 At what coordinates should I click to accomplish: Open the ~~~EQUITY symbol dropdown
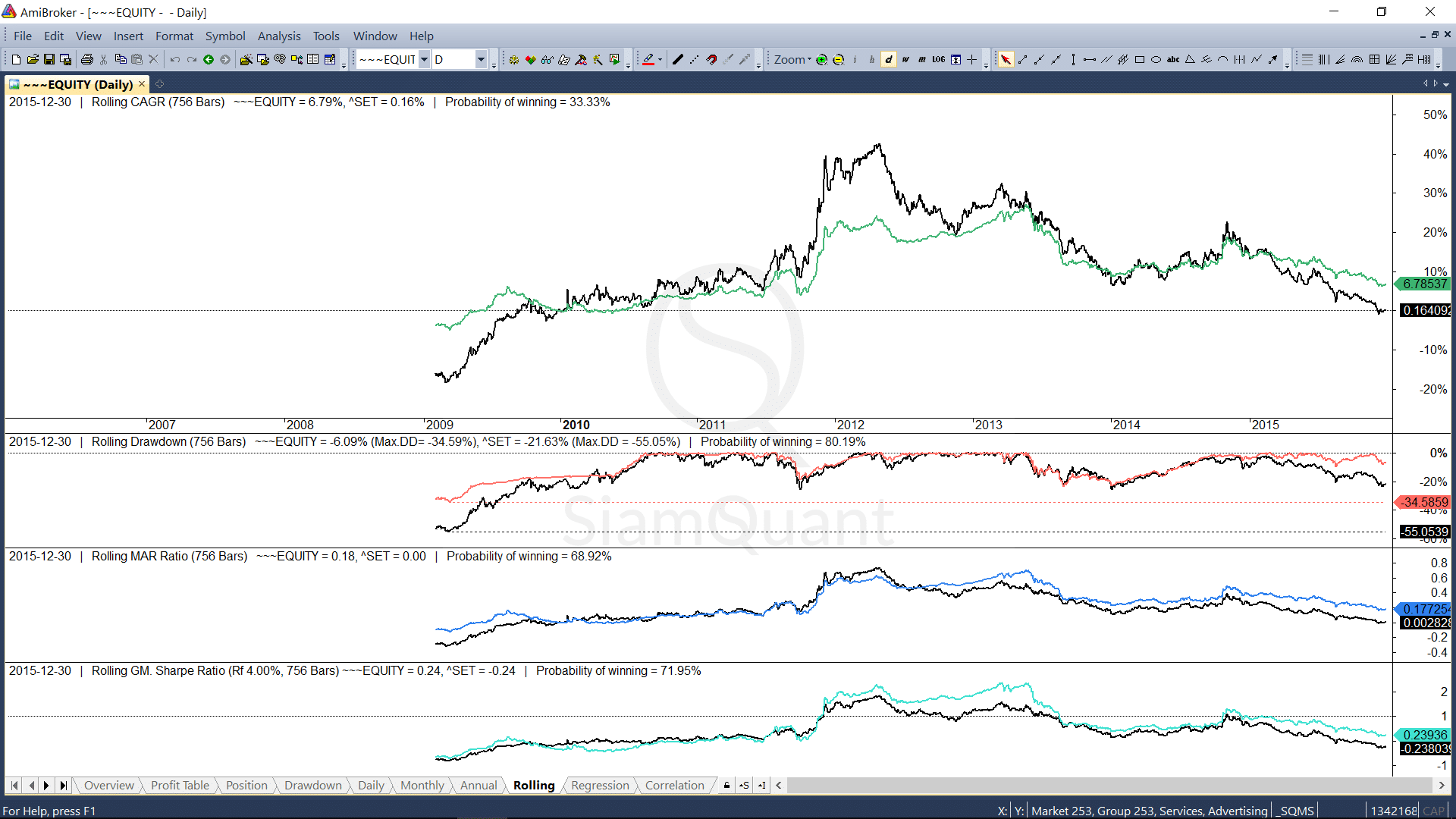pos(424,59)
